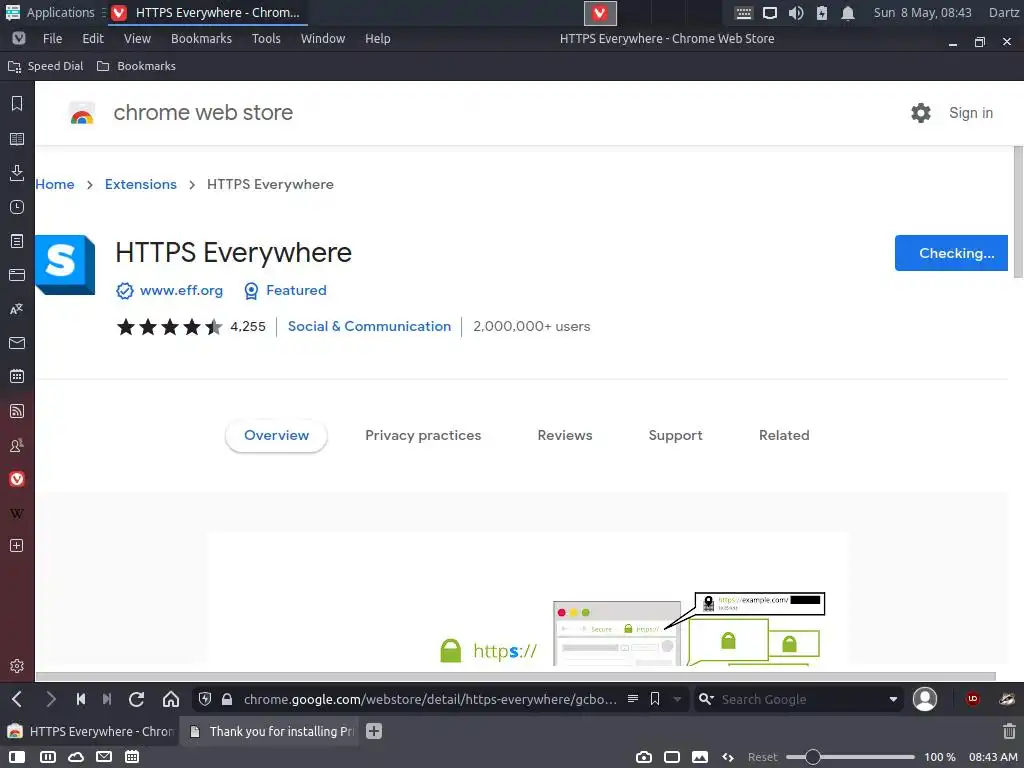Open the Vivaldi main menu icon
The image size is (1024, 768).
click(x=19, y=39)
